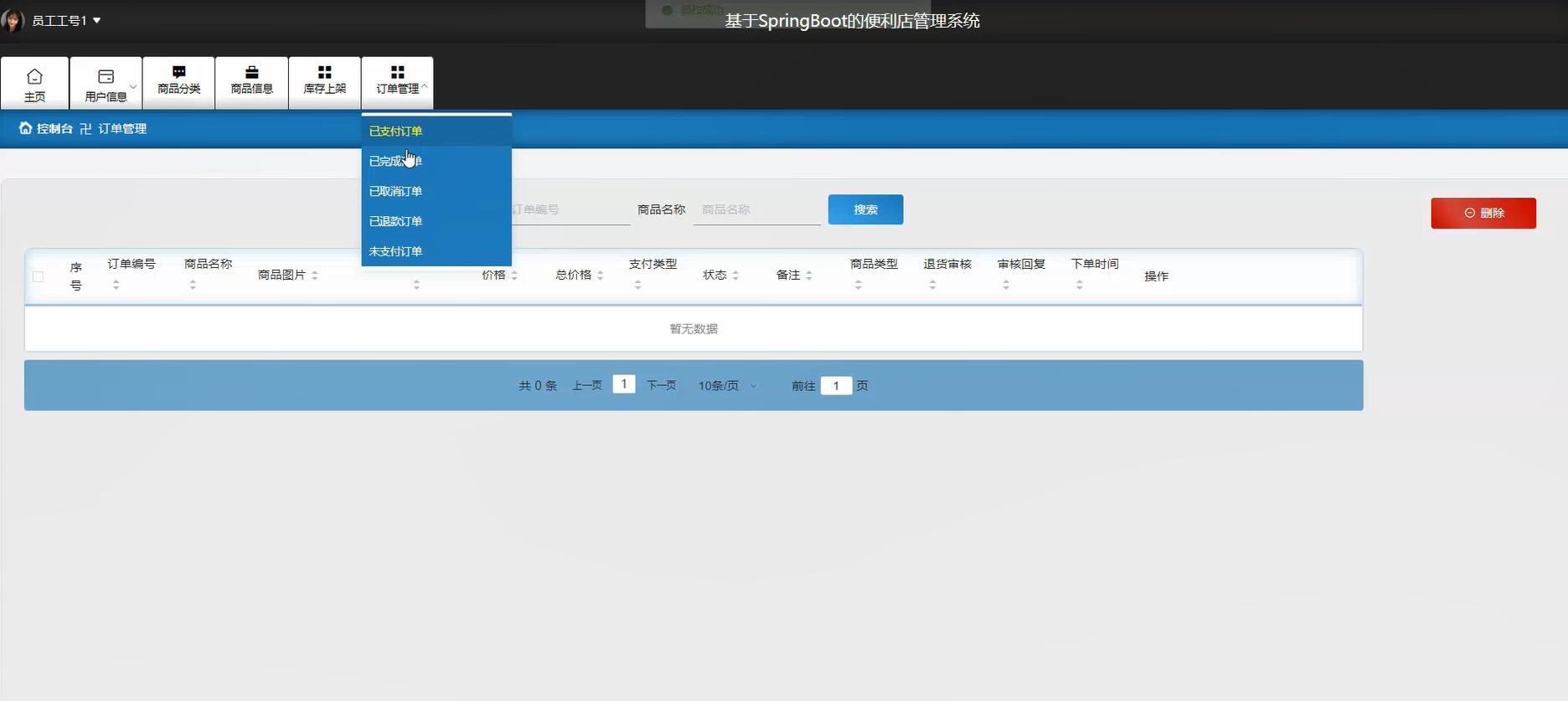Screen dimensions: 1568x701
Task: Select 已完成订单 from the dropdown
Action: (x=436, y=161)
